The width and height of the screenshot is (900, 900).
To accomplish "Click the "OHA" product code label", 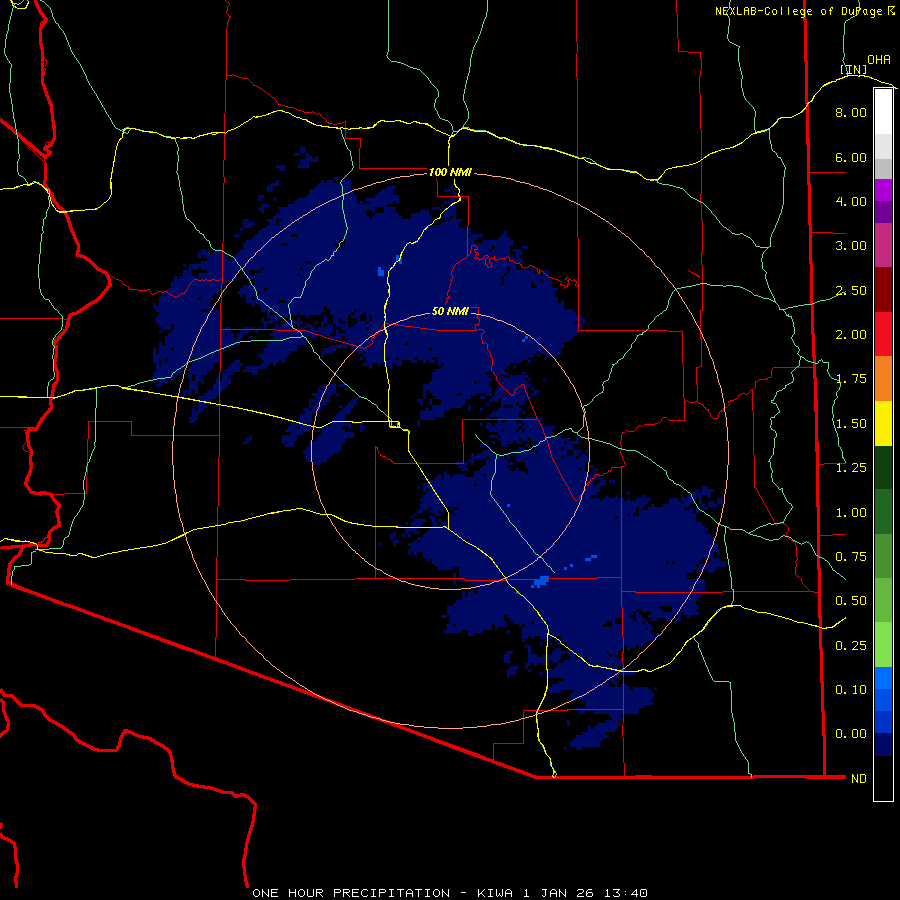I will (x=879, y=60).
